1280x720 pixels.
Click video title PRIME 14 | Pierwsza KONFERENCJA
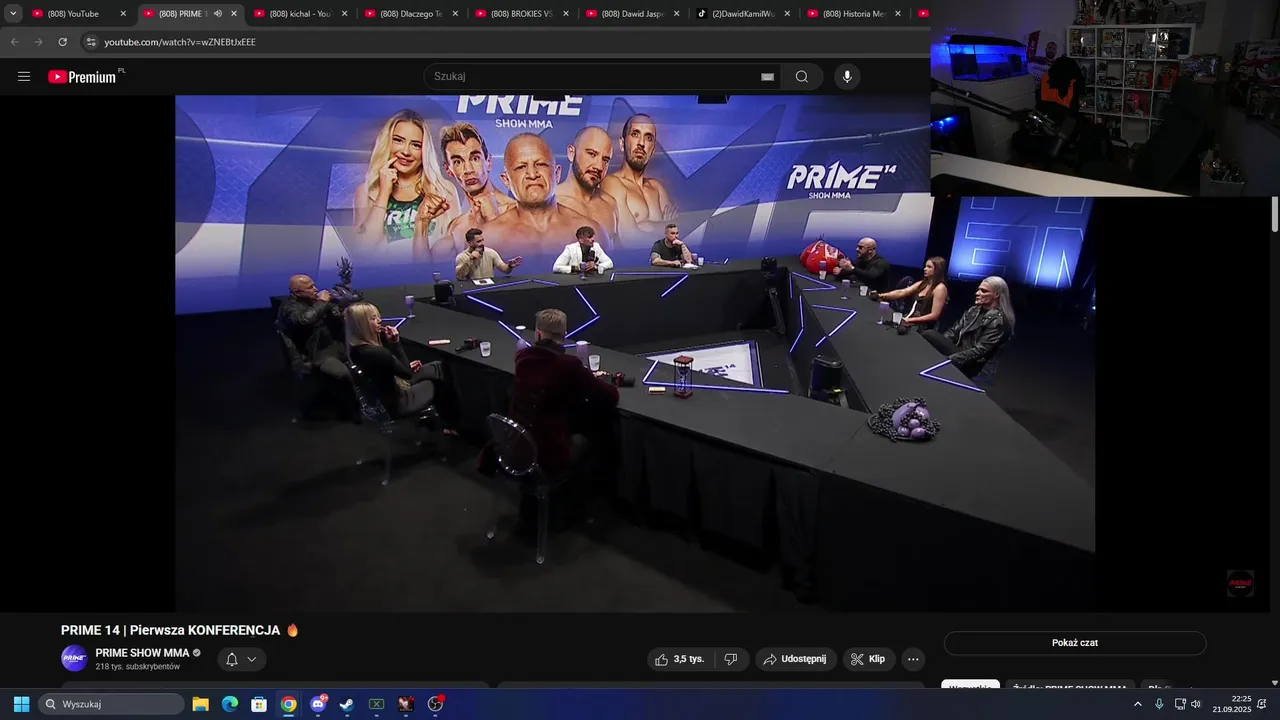[170, 630]
